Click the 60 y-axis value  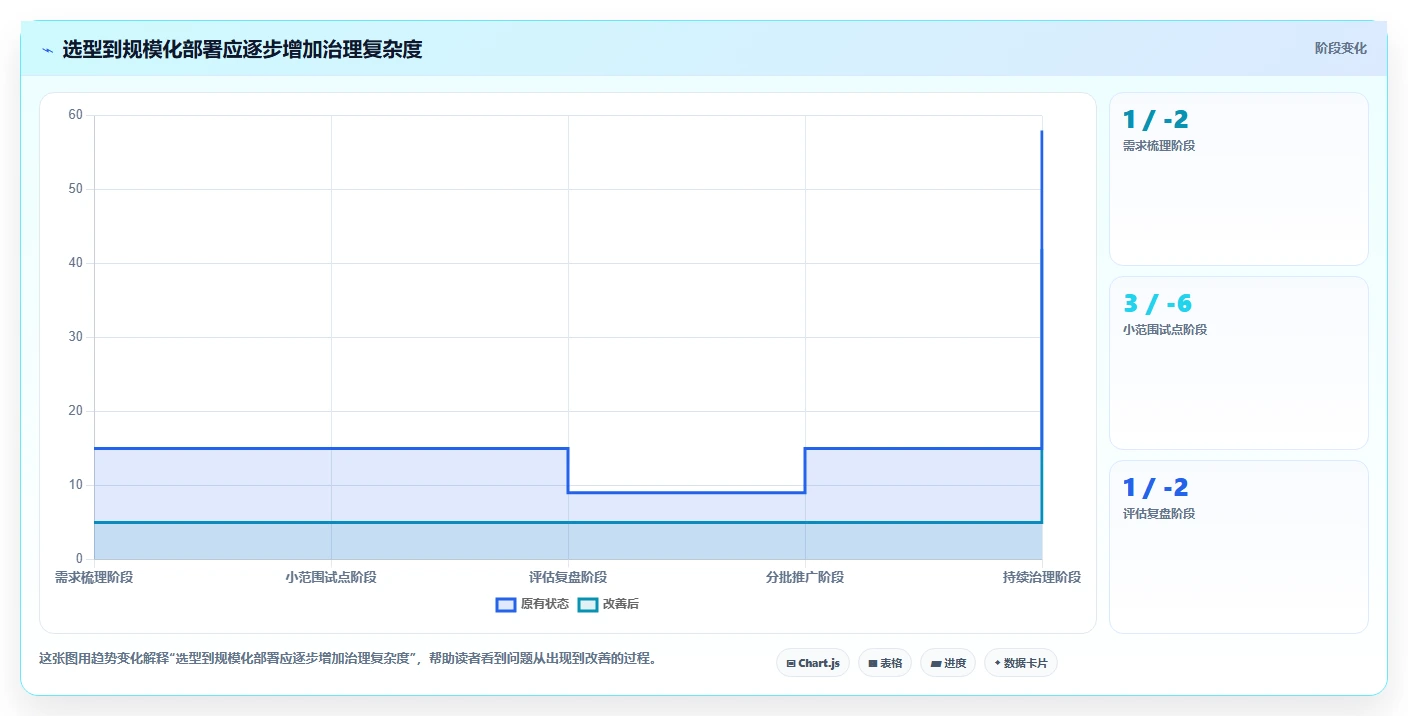pyautogui.click(x=75, y=115)
